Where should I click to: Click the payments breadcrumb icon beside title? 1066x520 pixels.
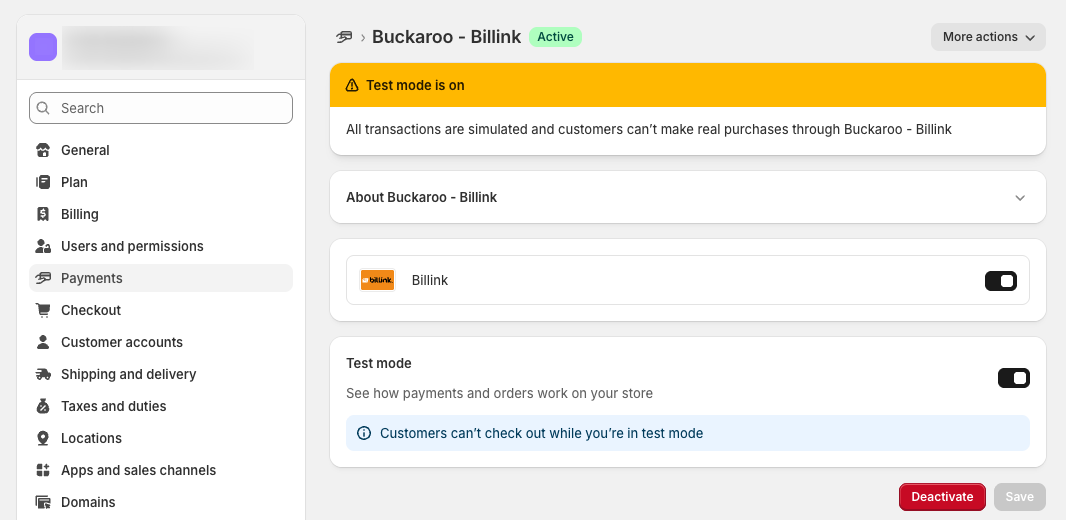[x=344, y=37]
